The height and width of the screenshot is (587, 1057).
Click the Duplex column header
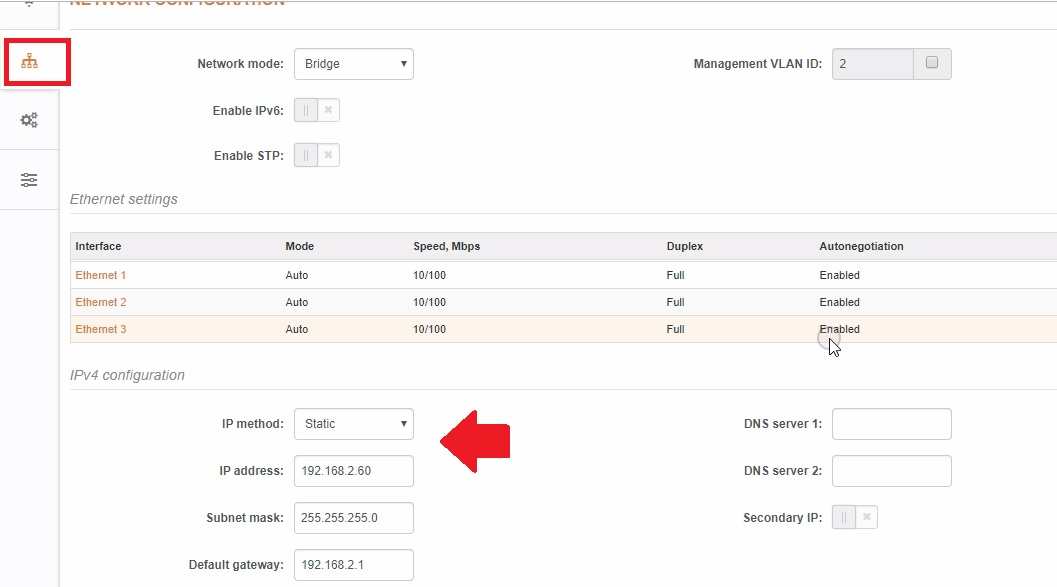pyautogui.click(x=684, y=246)
